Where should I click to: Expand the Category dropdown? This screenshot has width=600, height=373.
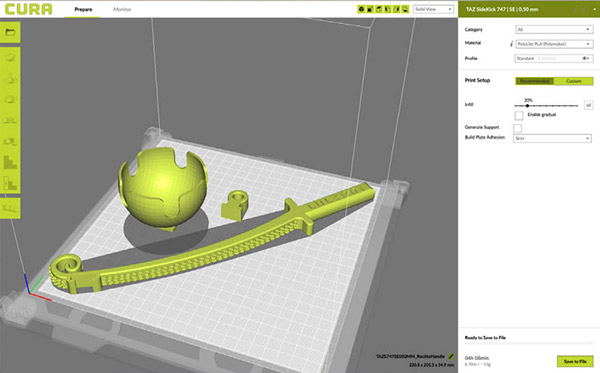click(x=554, y=29)
